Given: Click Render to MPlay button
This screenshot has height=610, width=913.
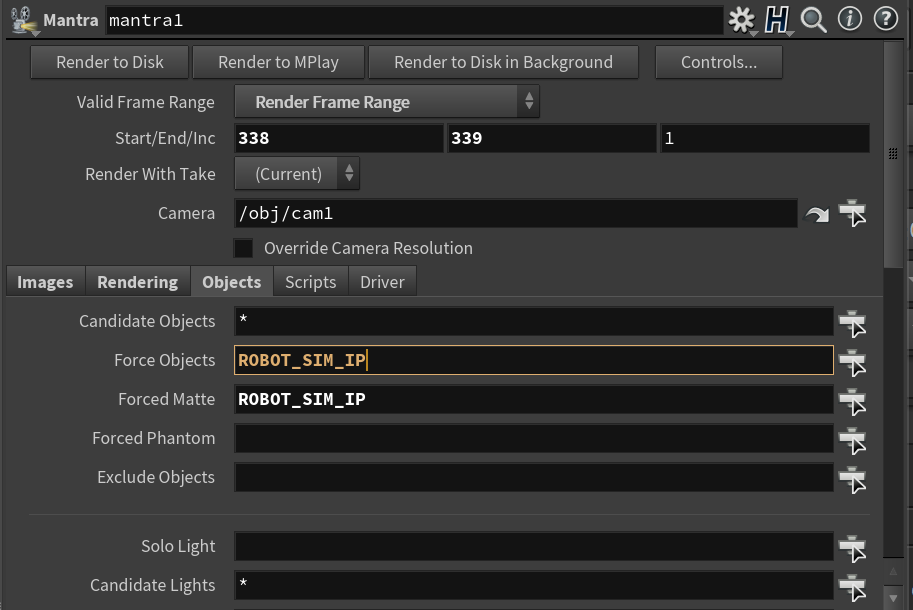Looking at the screenshot, I should pyautogui.click(x=278, y=62).
